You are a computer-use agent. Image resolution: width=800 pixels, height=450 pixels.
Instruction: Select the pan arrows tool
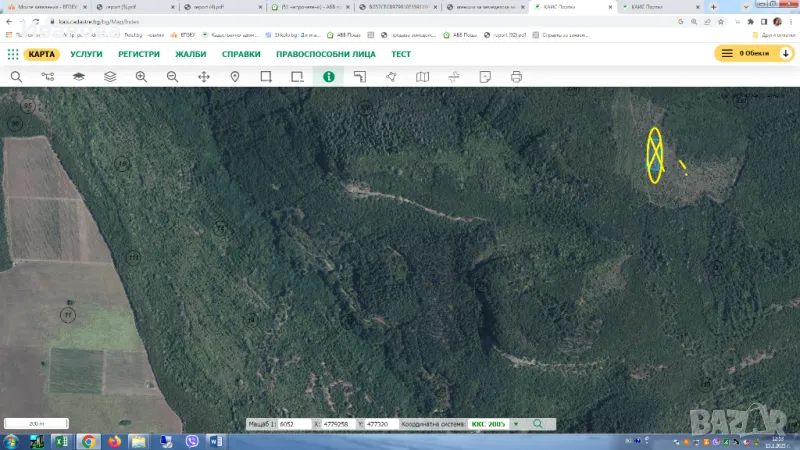(204, 76)
